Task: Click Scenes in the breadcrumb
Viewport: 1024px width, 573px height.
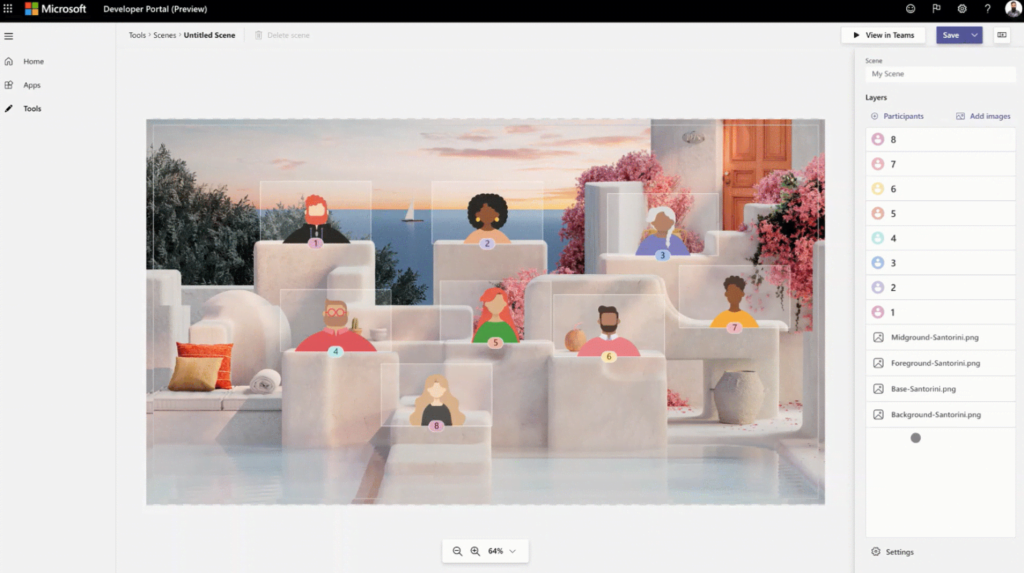Action: [x=164, y=35]
